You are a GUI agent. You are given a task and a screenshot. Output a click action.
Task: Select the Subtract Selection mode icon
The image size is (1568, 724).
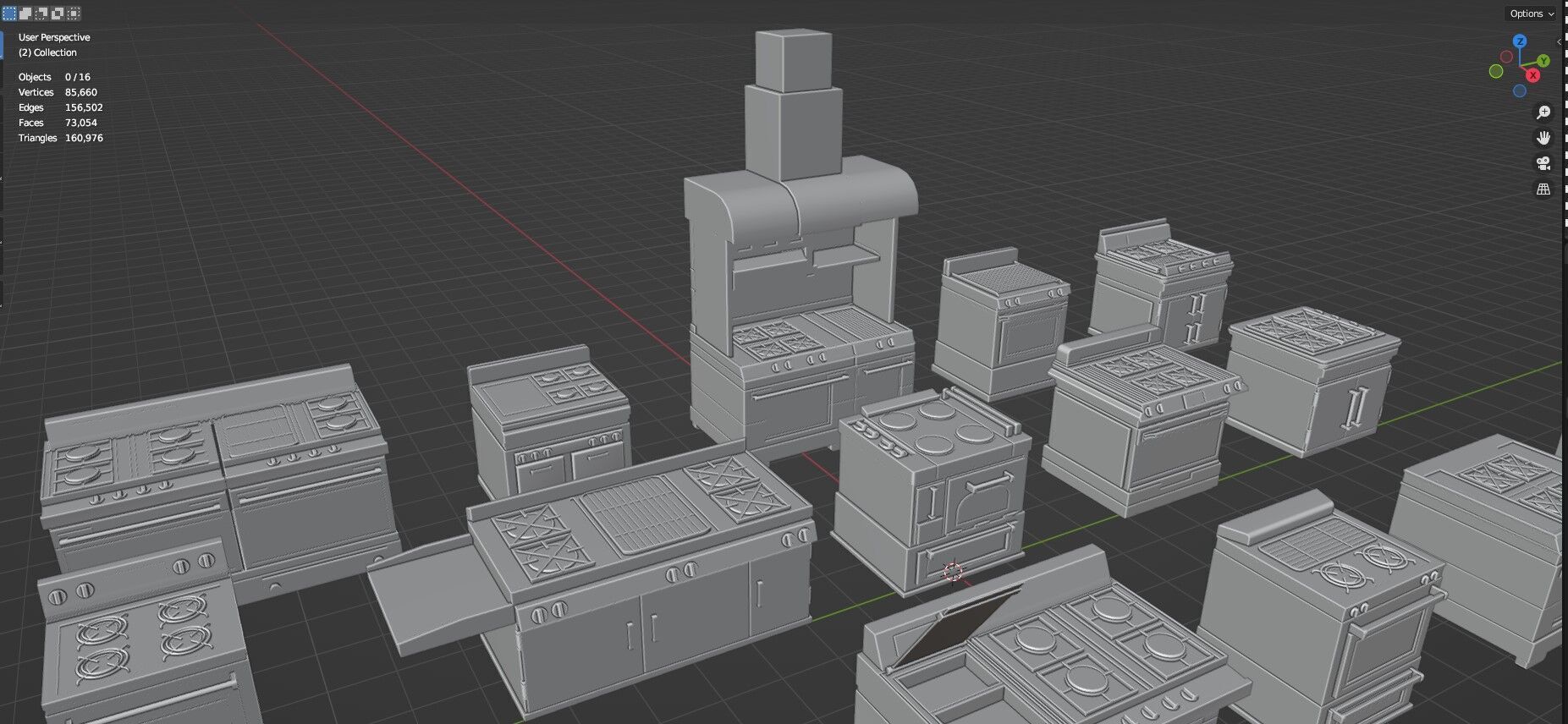pos(42,14)
